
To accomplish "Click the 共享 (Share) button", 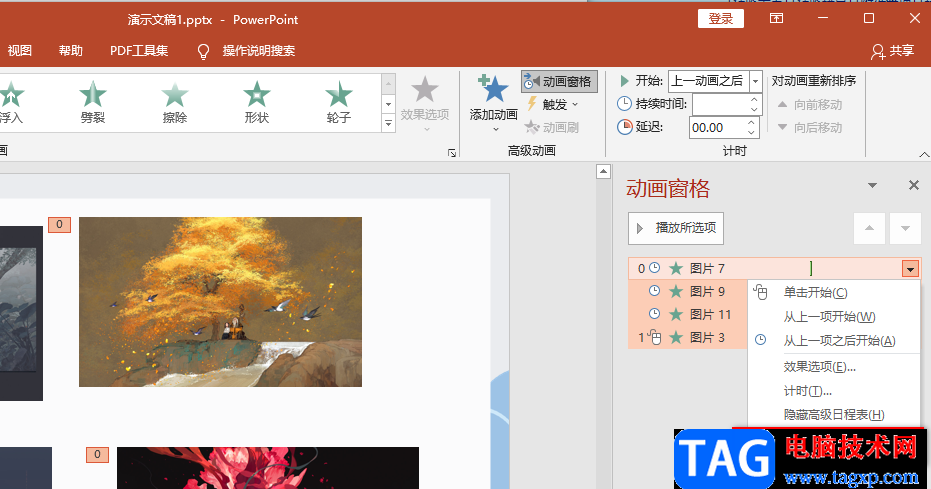I will point(892,51).
